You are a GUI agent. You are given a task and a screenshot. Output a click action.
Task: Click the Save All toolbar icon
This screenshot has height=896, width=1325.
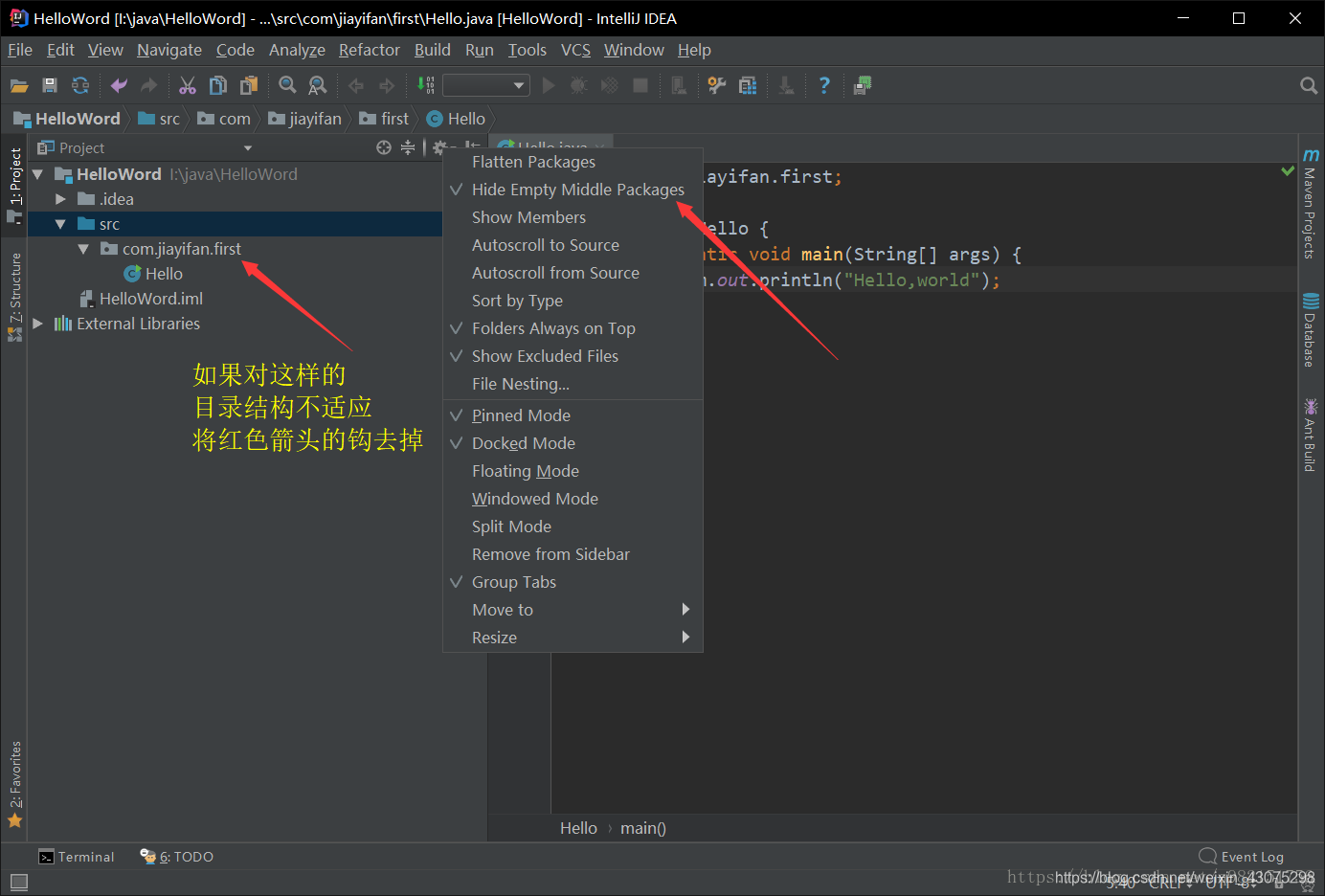tap(50, 86)
